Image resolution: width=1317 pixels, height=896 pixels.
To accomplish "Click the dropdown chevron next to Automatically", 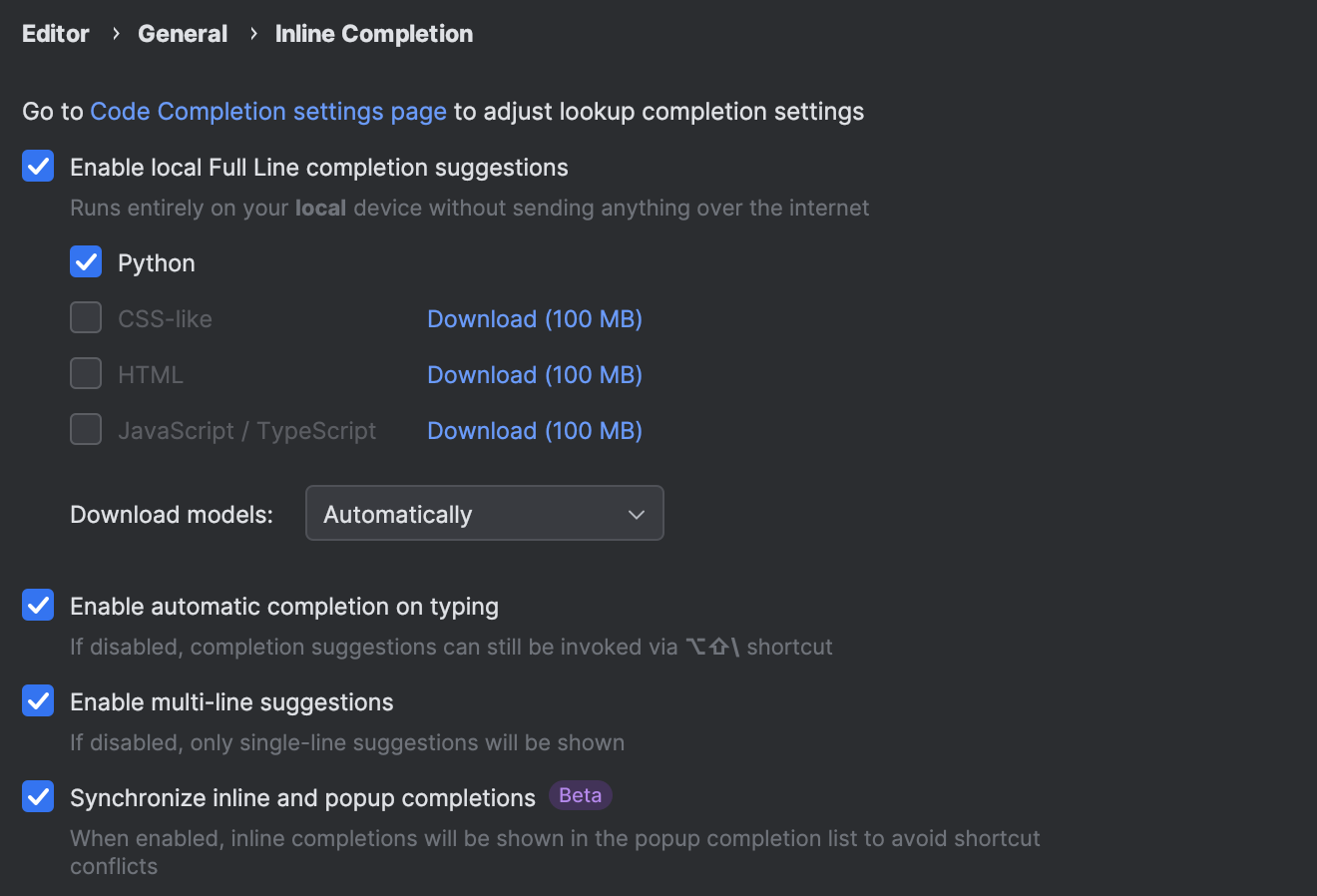I will point(636,514).
